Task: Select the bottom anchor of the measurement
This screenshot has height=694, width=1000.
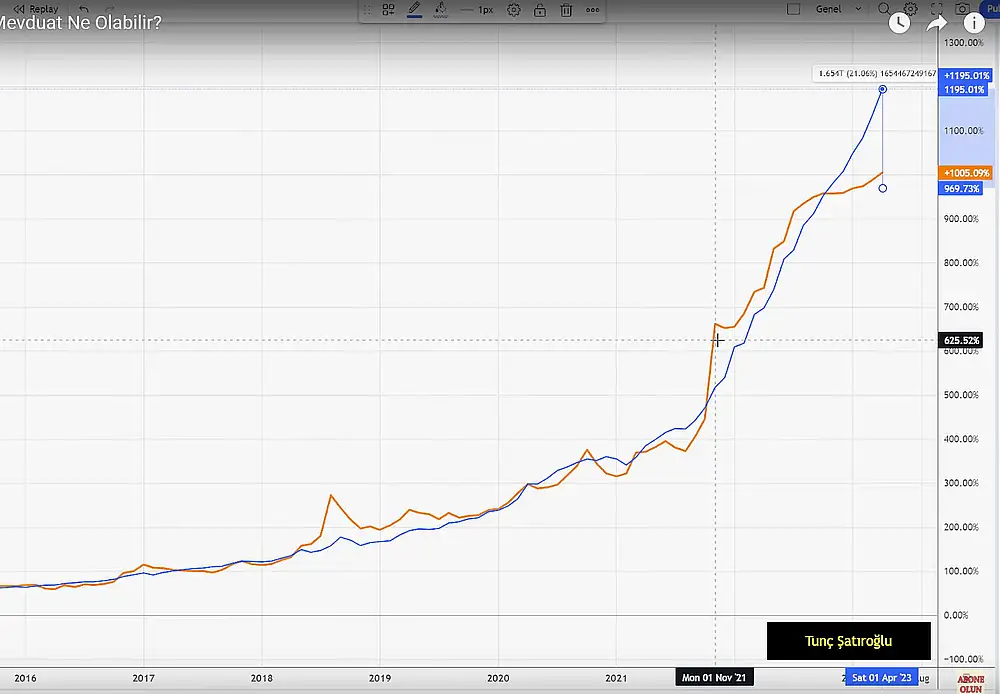Action: [883, 188]
